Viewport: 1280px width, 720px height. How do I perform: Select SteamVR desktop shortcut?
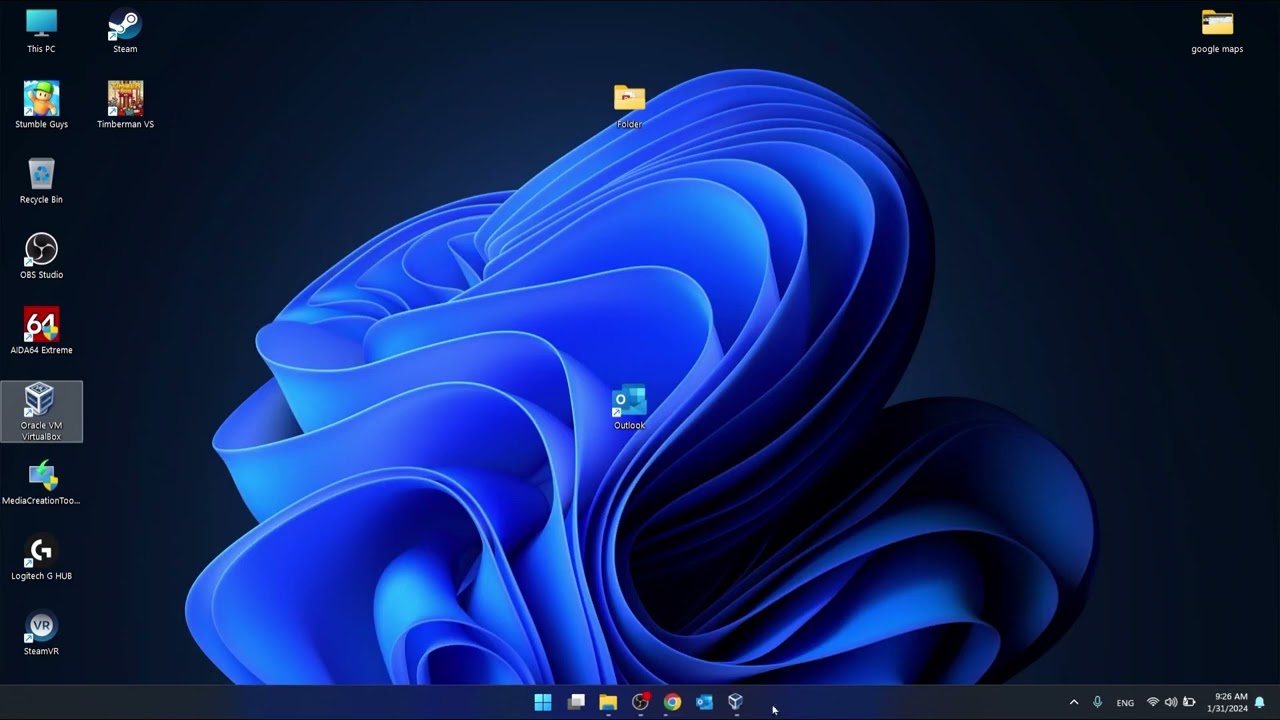tap(41, 632)
